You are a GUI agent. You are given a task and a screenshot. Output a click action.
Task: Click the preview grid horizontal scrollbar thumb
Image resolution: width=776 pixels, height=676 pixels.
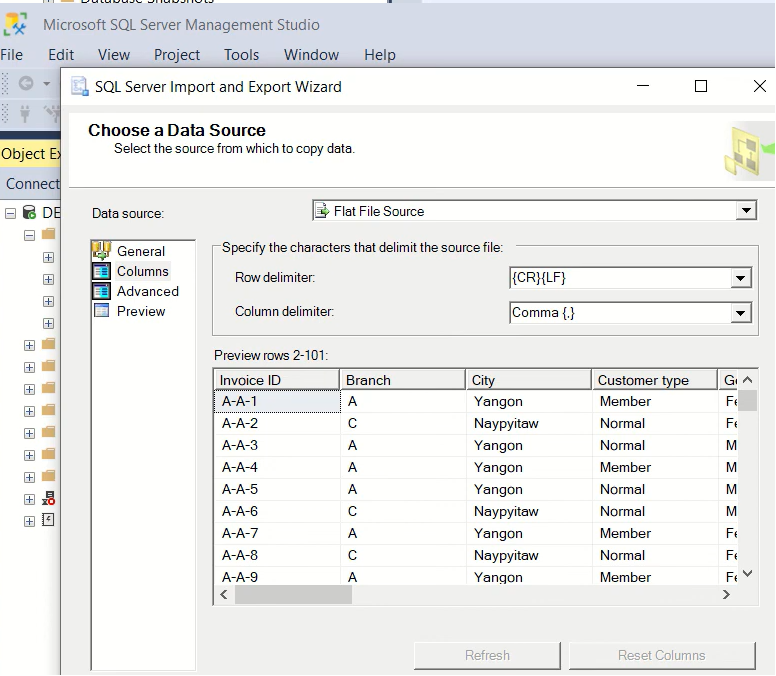[292, 595]
